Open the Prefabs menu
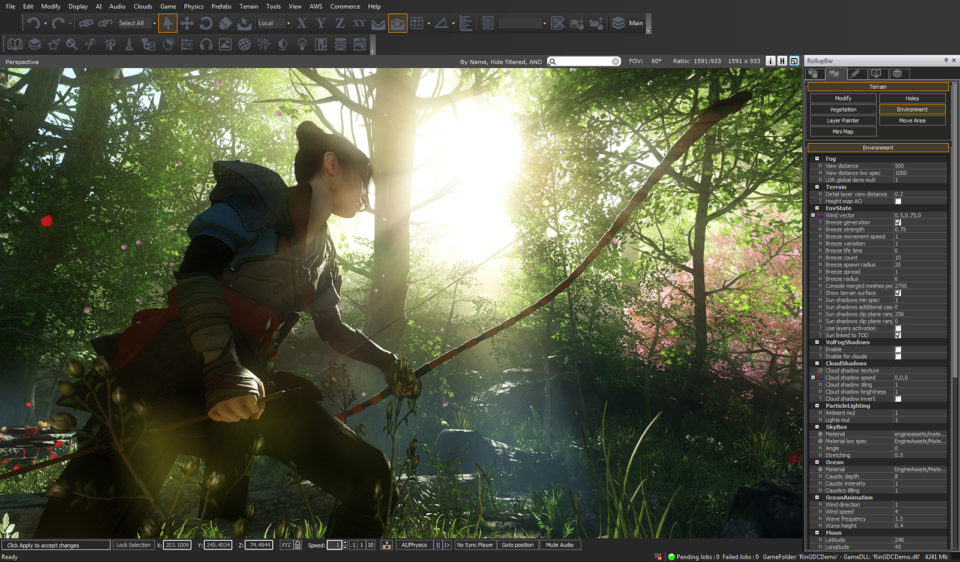This screenshot has width=960, height=562. [222, 6]
